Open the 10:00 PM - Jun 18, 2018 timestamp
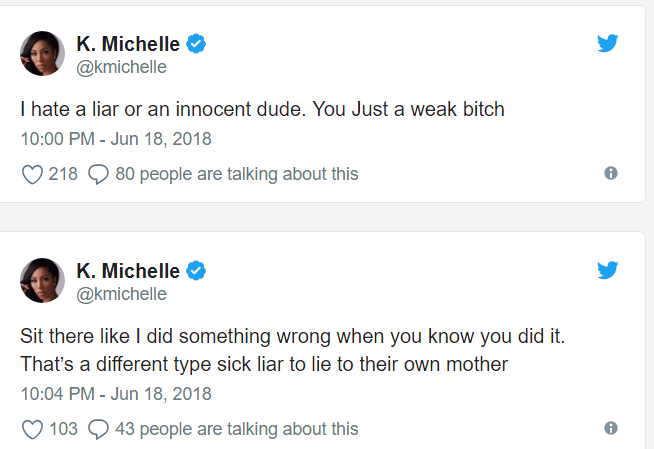654x449 pixels. click(116, 139)
